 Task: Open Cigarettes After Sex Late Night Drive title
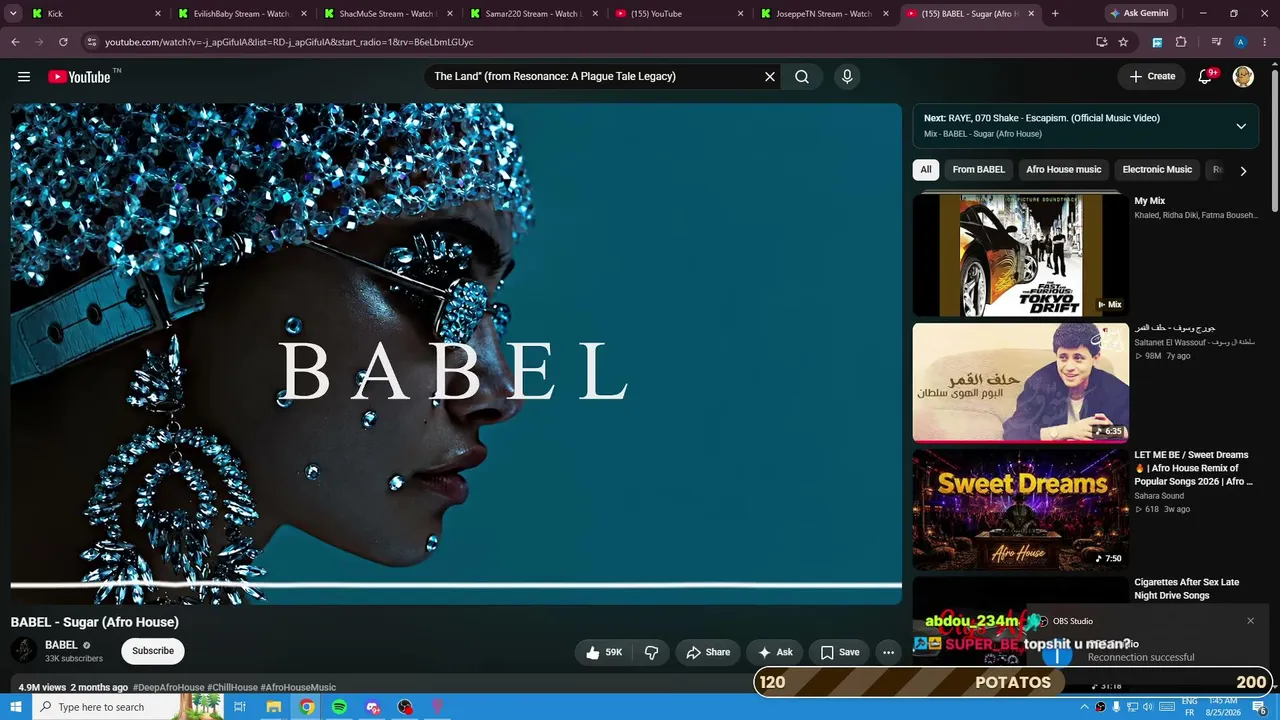1186,589
